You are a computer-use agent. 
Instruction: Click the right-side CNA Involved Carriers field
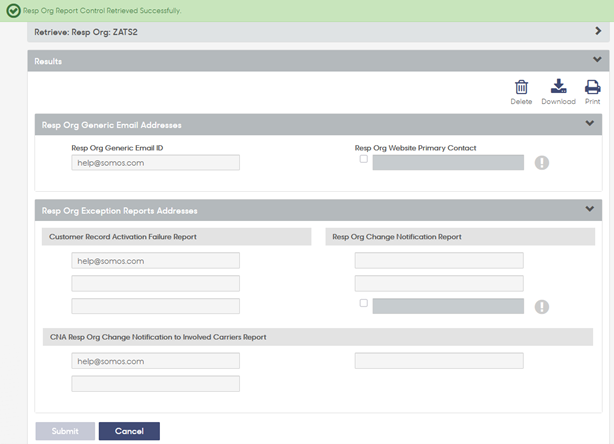[439, 361]
